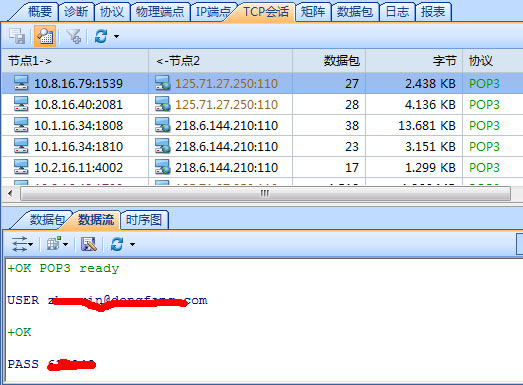Click computer icon of 10.8.16.40:2081 row
Viewport: 523px width, 385px height.
click(x=21, y=104)
